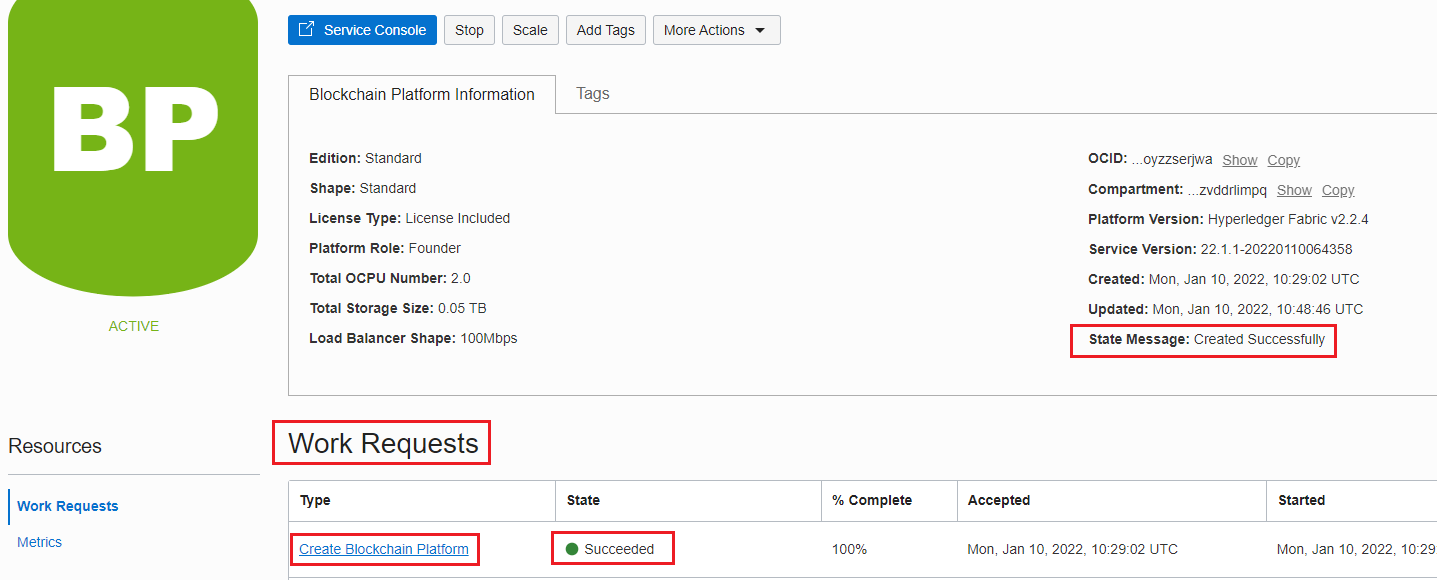This screenshot has width=1437, height=580.
Task: Click the Accepted date in the work request row
Action: (1072, 549)
